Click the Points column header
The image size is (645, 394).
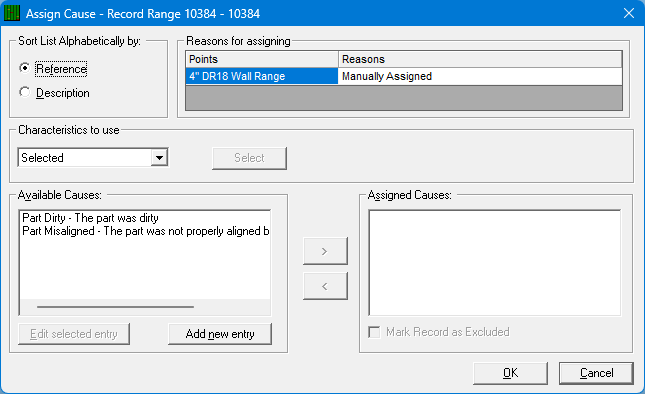pyautogui.click(x=262, y=59)
